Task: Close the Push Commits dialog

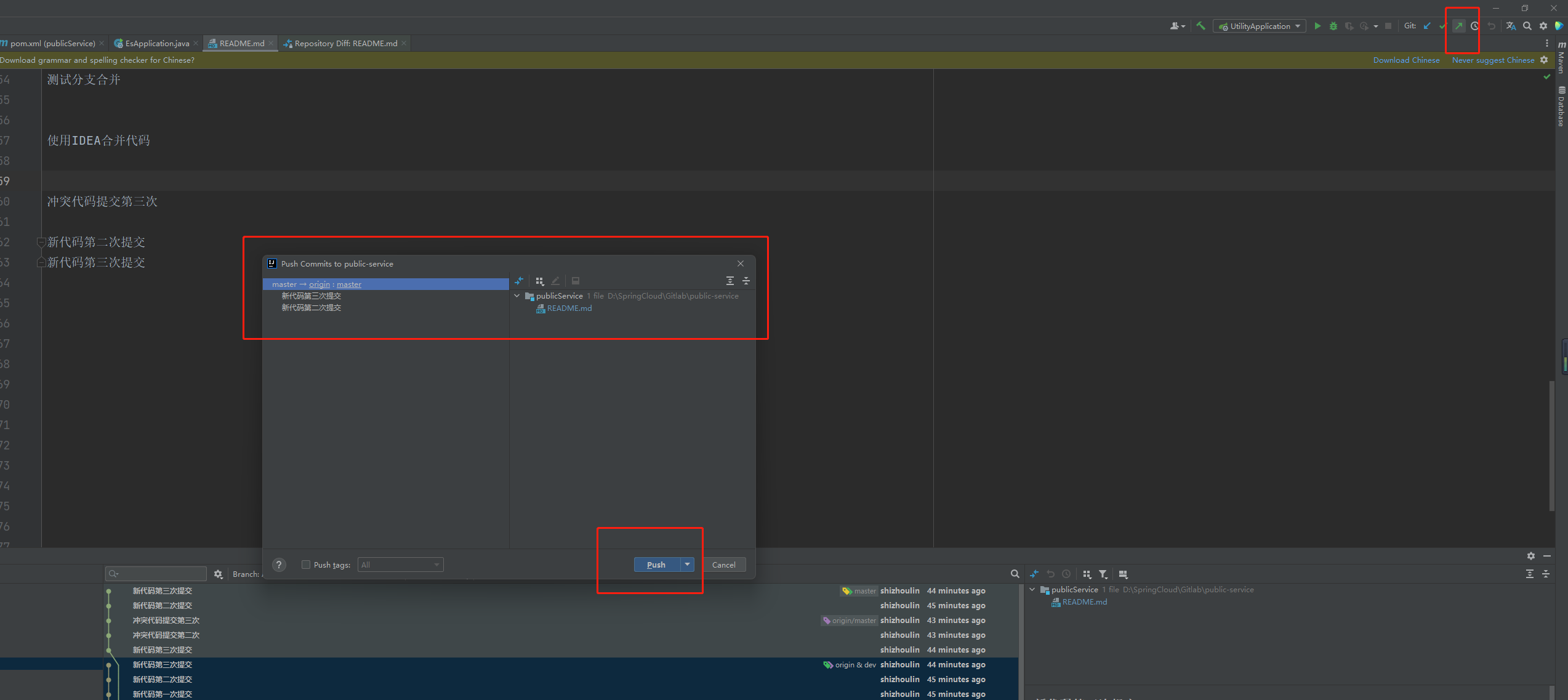Action: tap(741, 264)
